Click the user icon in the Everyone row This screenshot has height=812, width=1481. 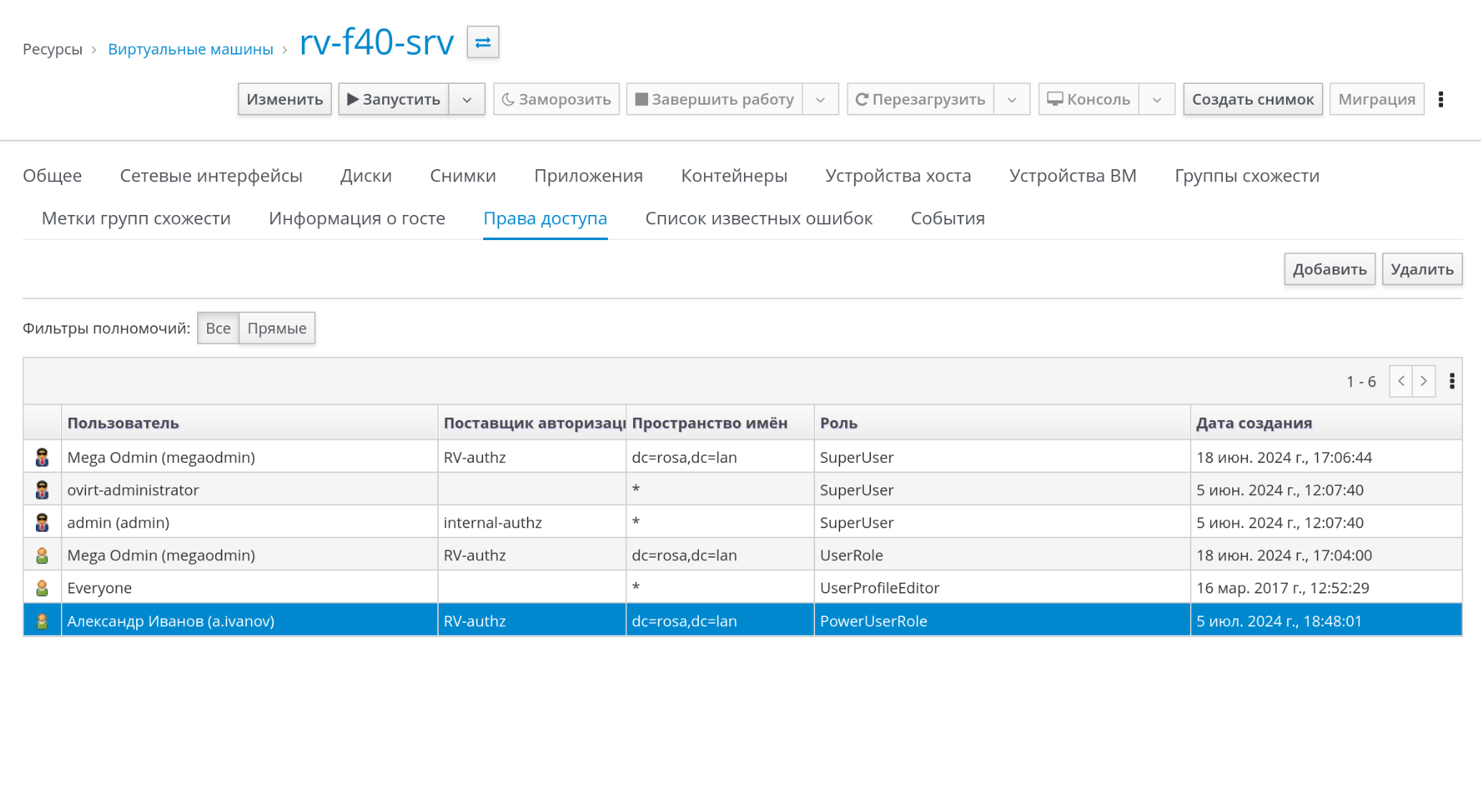coord(42,588)
